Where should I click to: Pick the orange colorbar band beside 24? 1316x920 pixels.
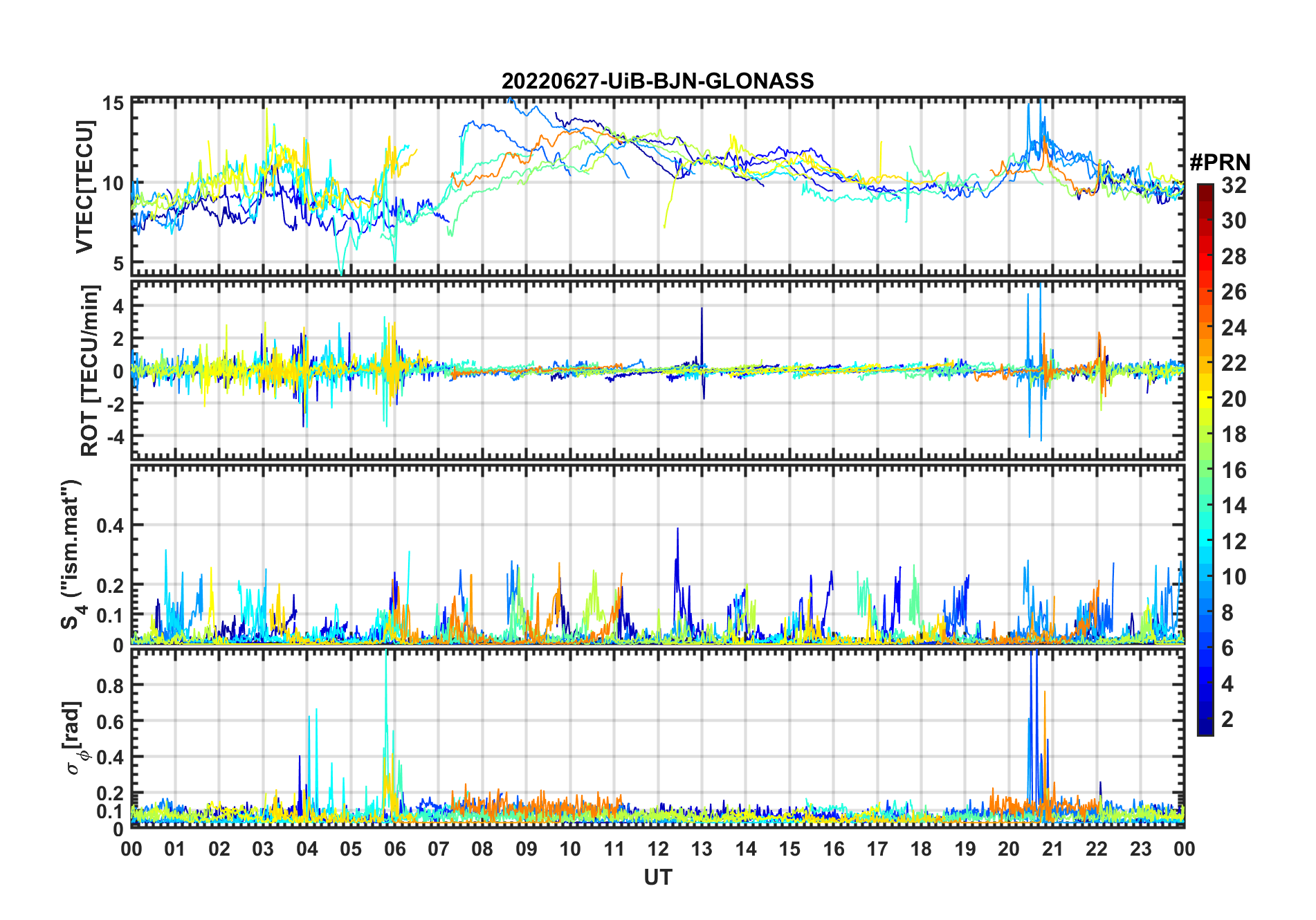1205,326
